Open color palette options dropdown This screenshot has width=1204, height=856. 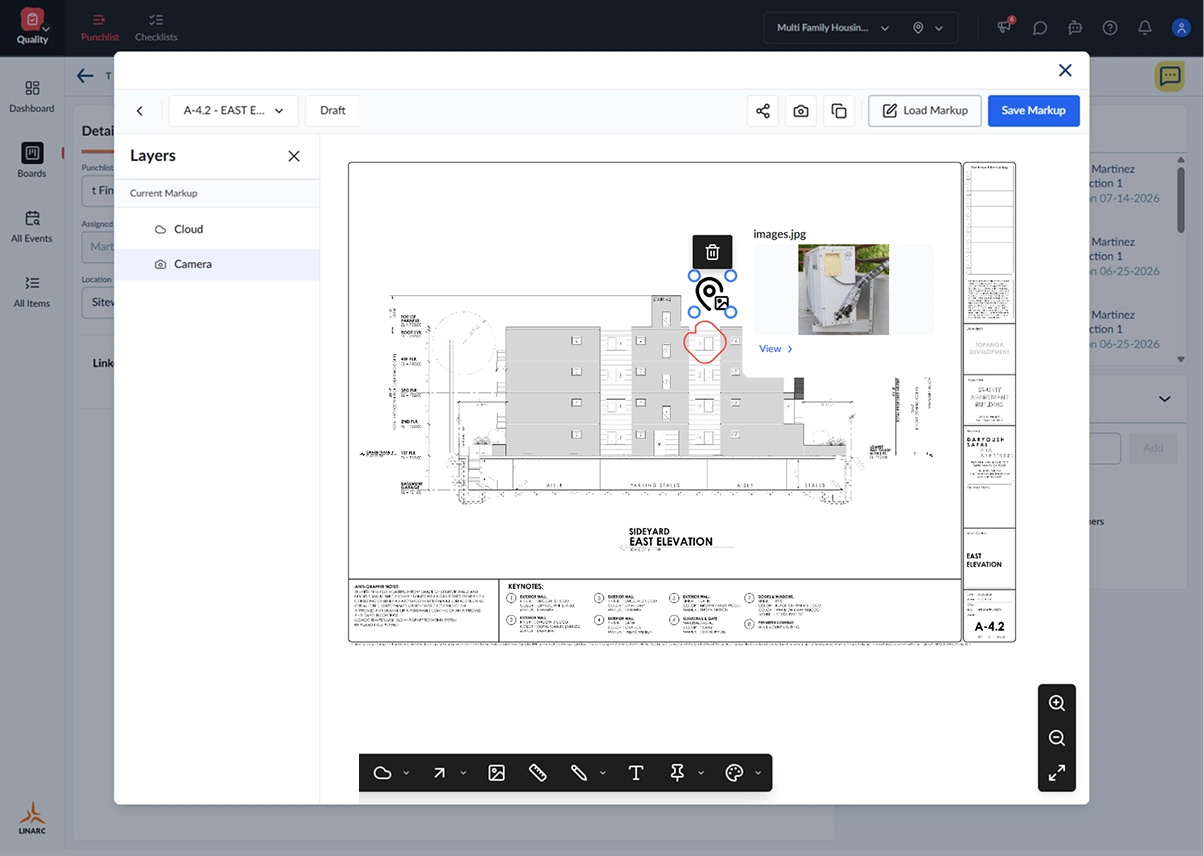(x=758, y=773)
